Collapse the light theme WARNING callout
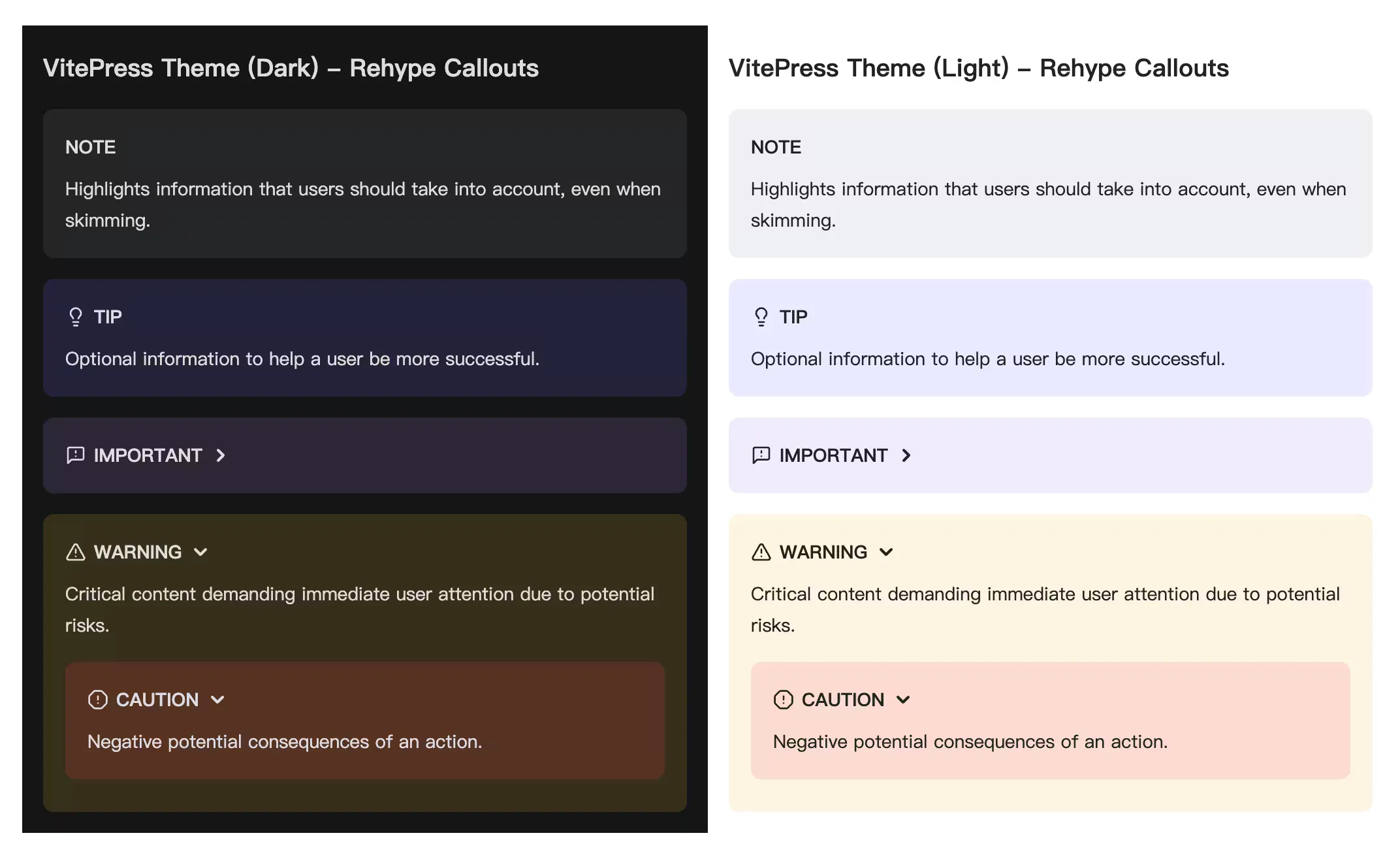The image size is (1400, 861). 887,552
